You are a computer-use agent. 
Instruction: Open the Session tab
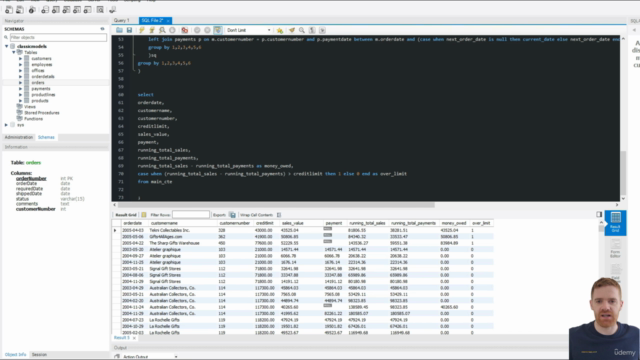tap(39, 355)
